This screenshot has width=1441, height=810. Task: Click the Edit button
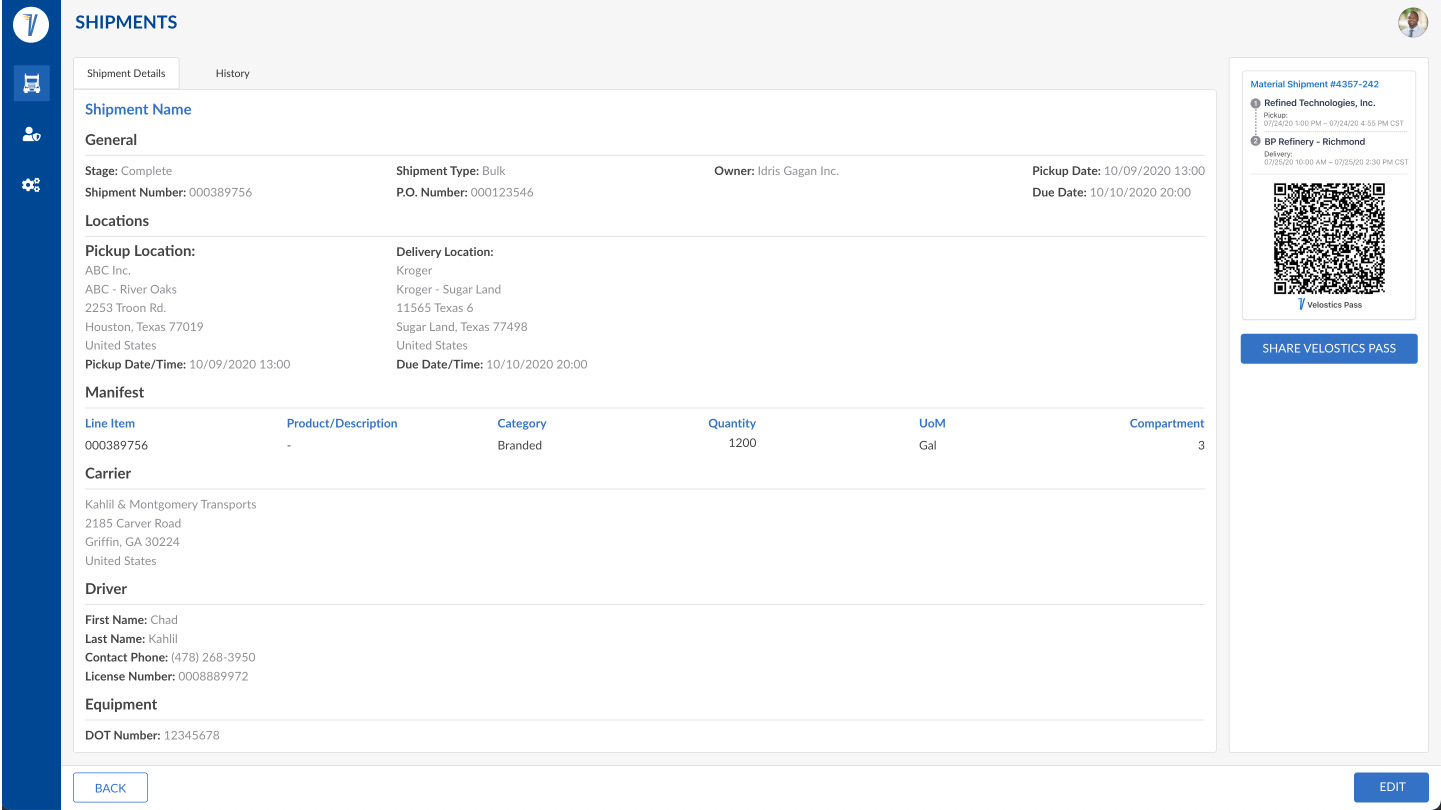pos(1392,787)
